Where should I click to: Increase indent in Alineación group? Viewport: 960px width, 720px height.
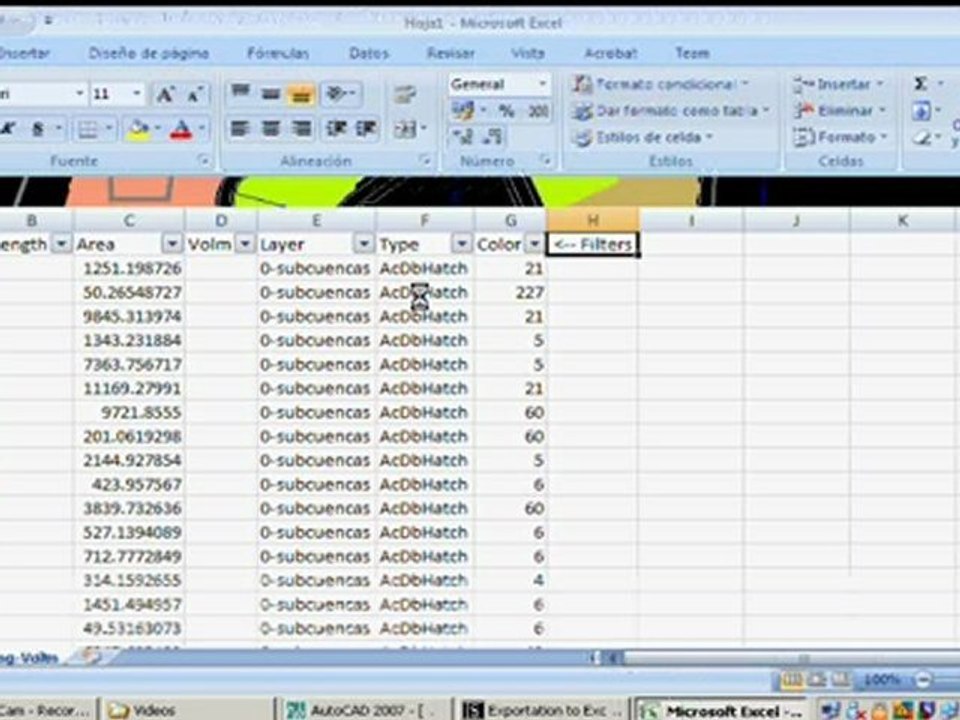[366, 129]
